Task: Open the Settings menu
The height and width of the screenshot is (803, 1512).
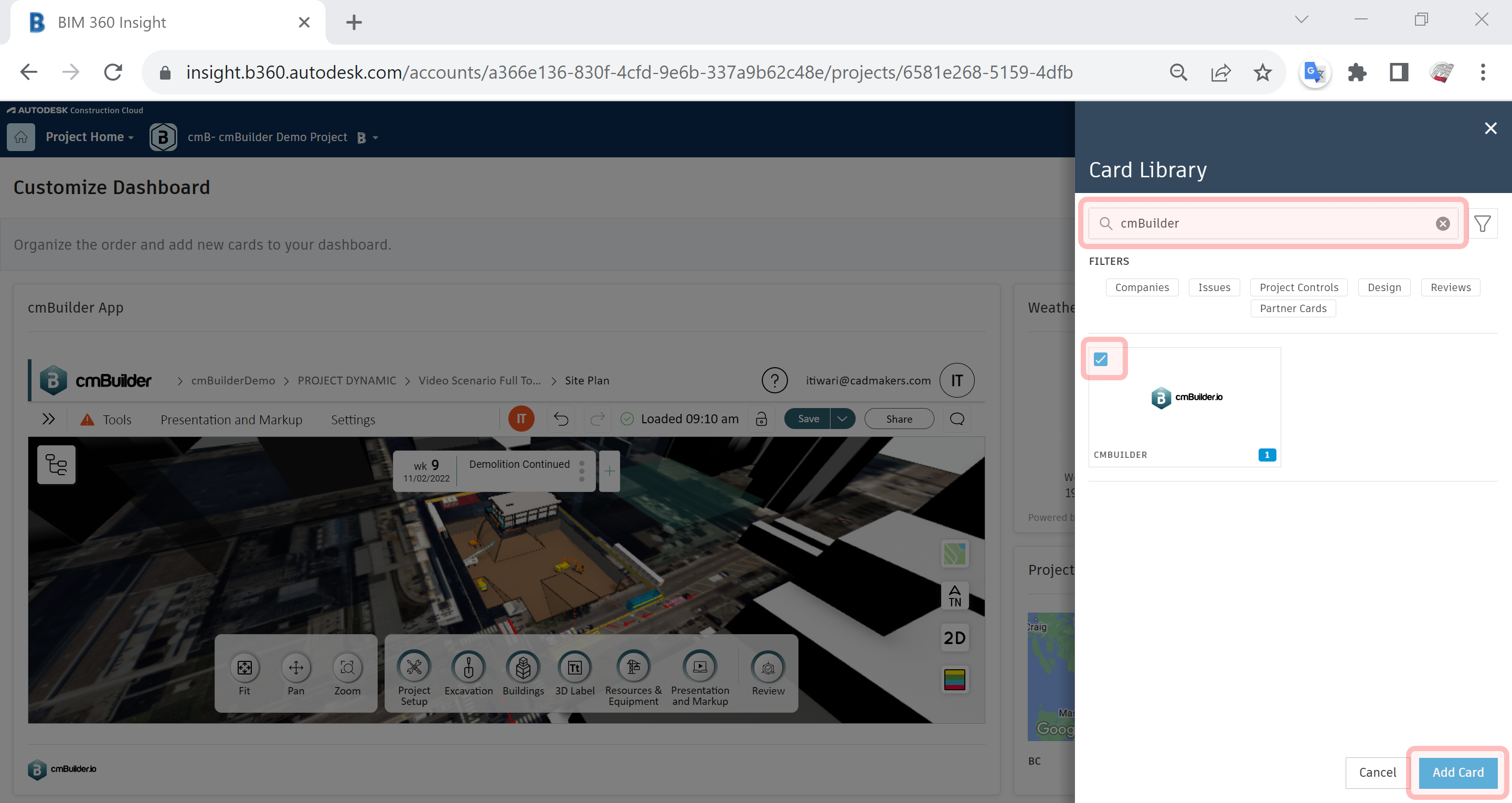Action: click(x=353, y=420)
